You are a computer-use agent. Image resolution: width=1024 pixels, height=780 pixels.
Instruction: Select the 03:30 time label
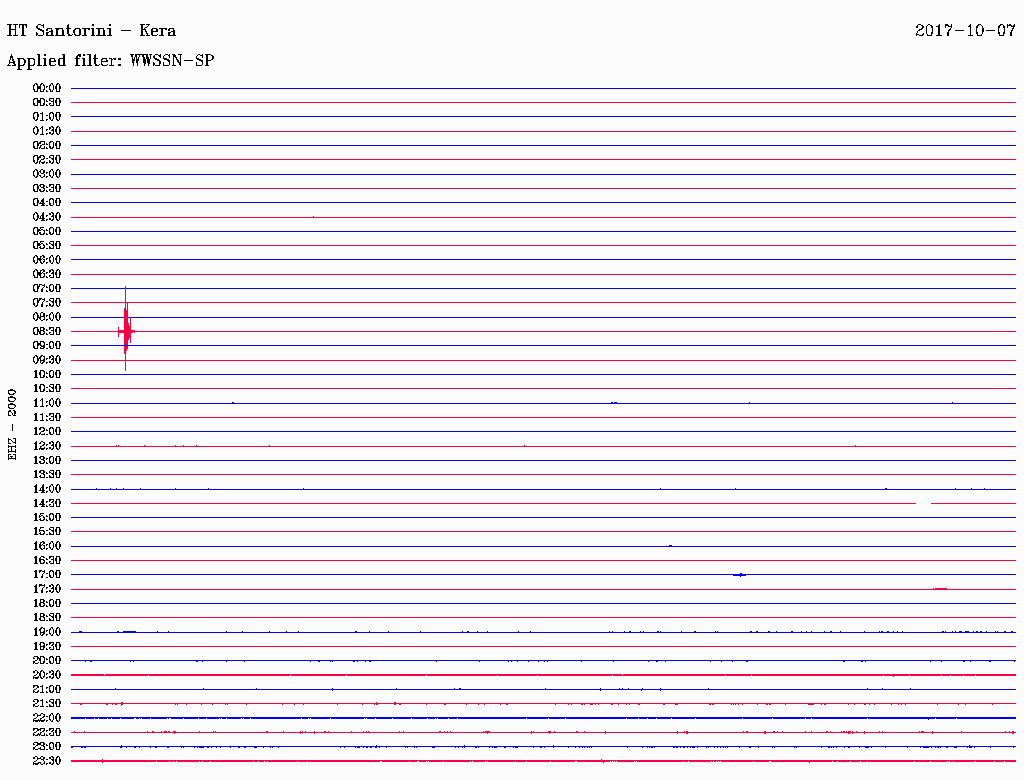[x=47, y=188]
